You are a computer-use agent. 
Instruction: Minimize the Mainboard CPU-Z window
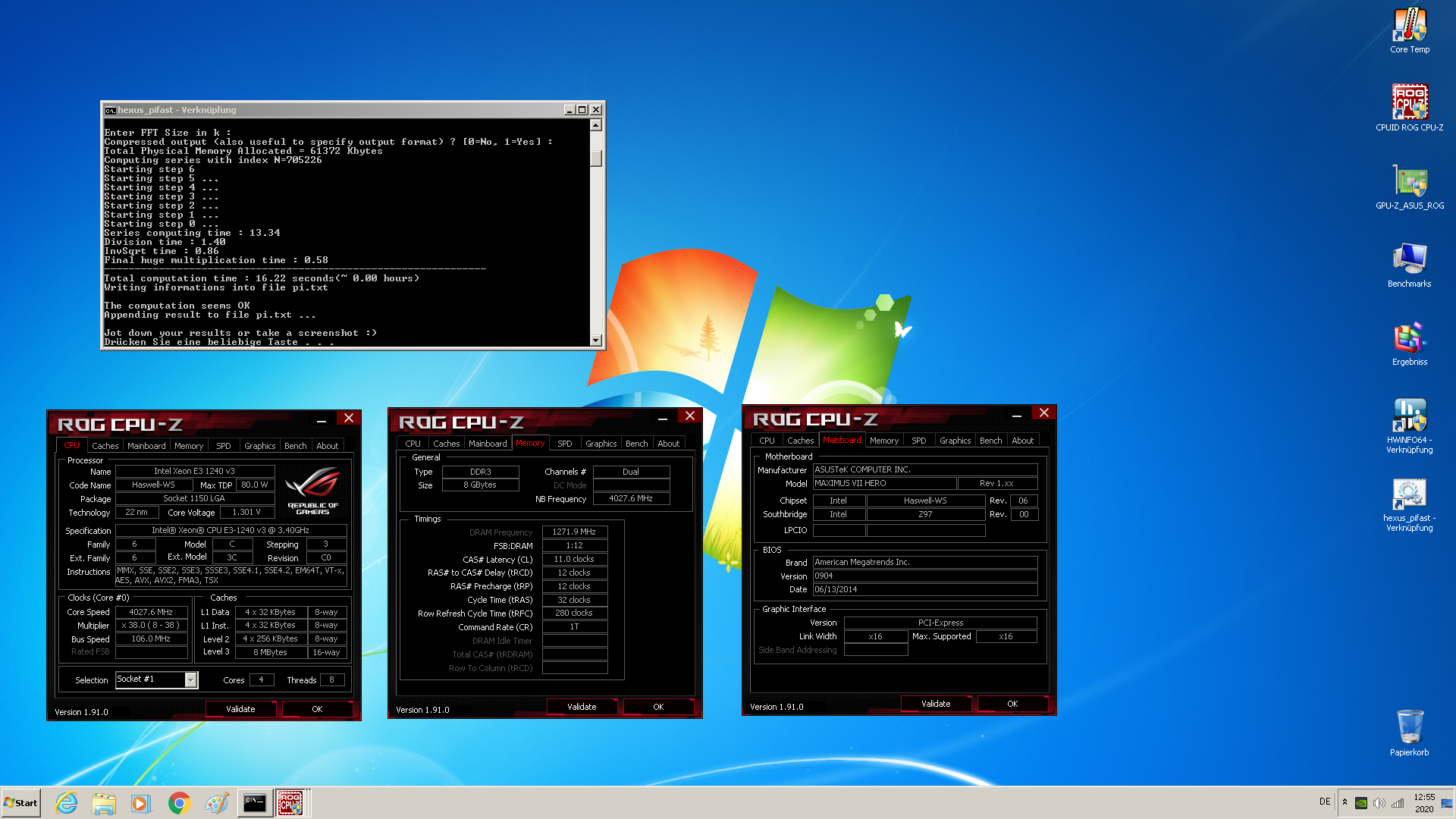point(1017,415)
